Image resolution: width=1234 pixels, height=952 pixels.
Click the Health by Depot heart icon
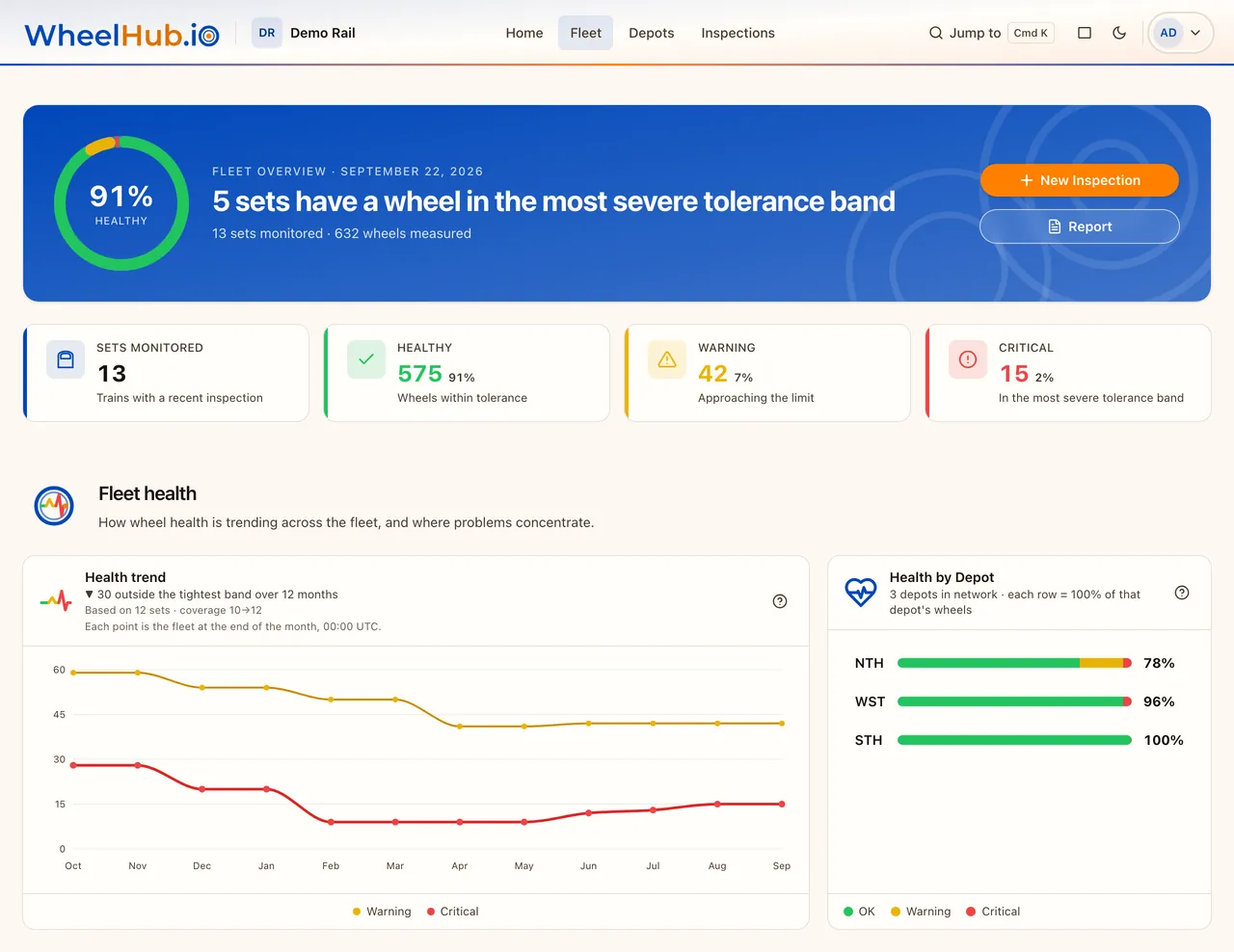[x=860, y=592]
